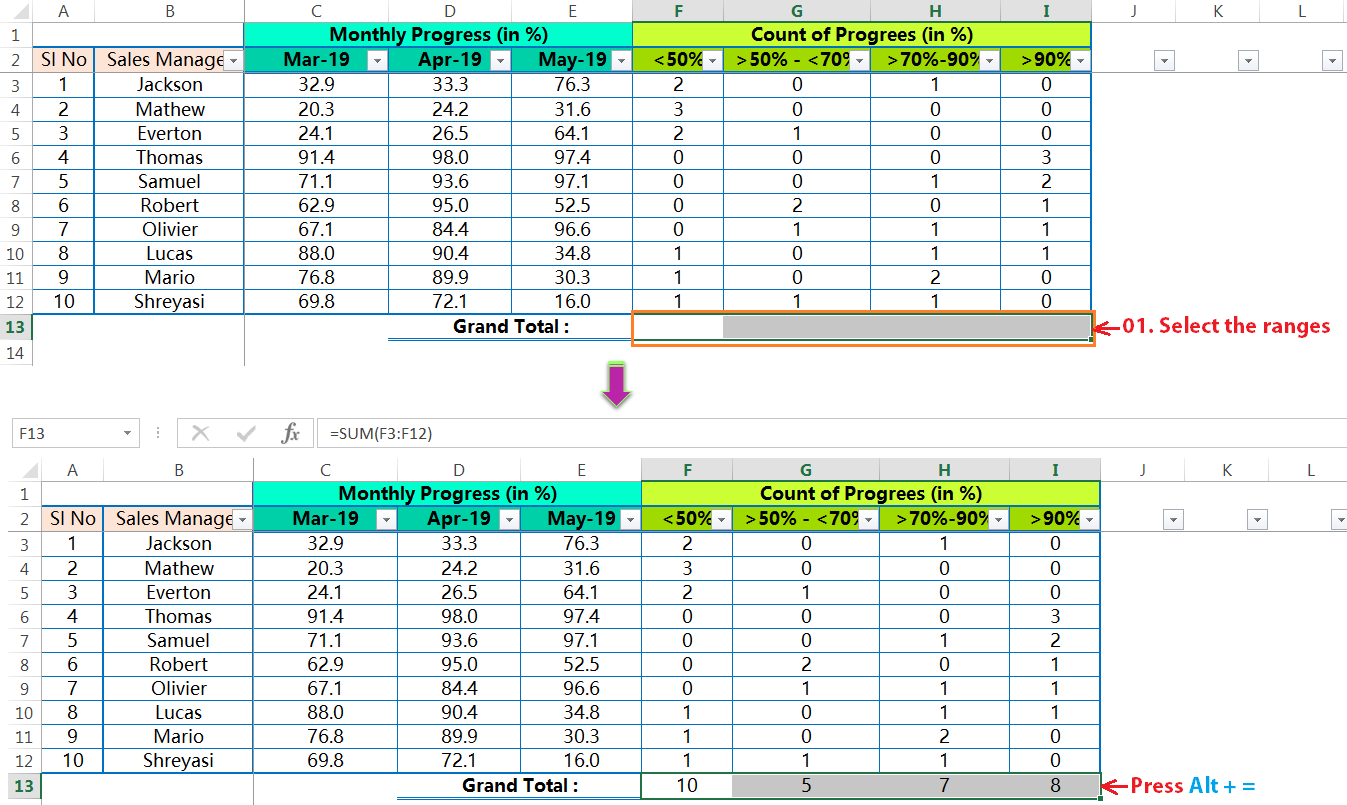The height and width of the screenshot is (805, 1347).
Task: Select row header 14 in the upper sheet
Action: 16,352
